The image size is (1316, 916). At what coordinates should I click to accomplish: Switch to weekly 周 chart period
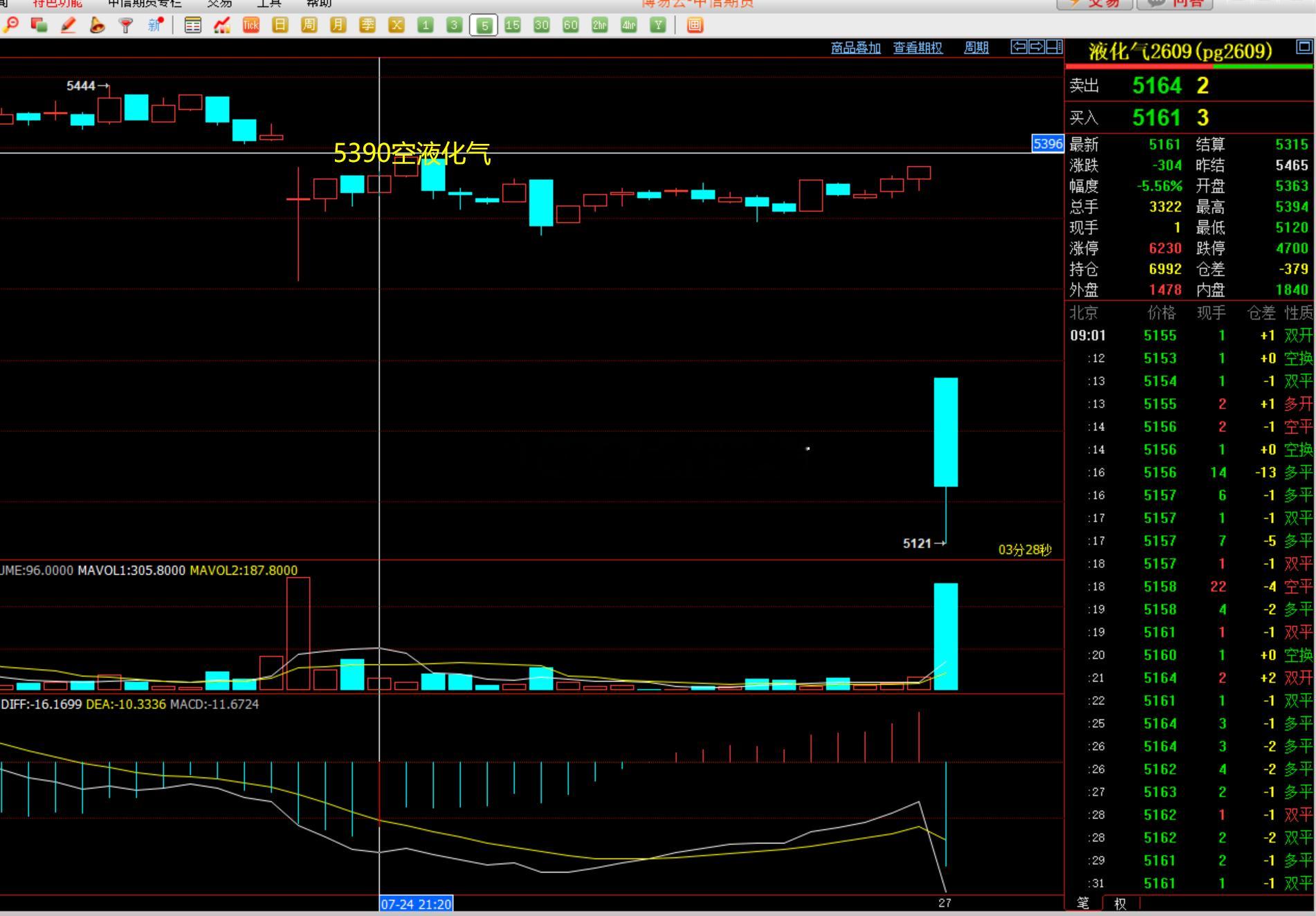pyautogui.click(x=309, y=26)
